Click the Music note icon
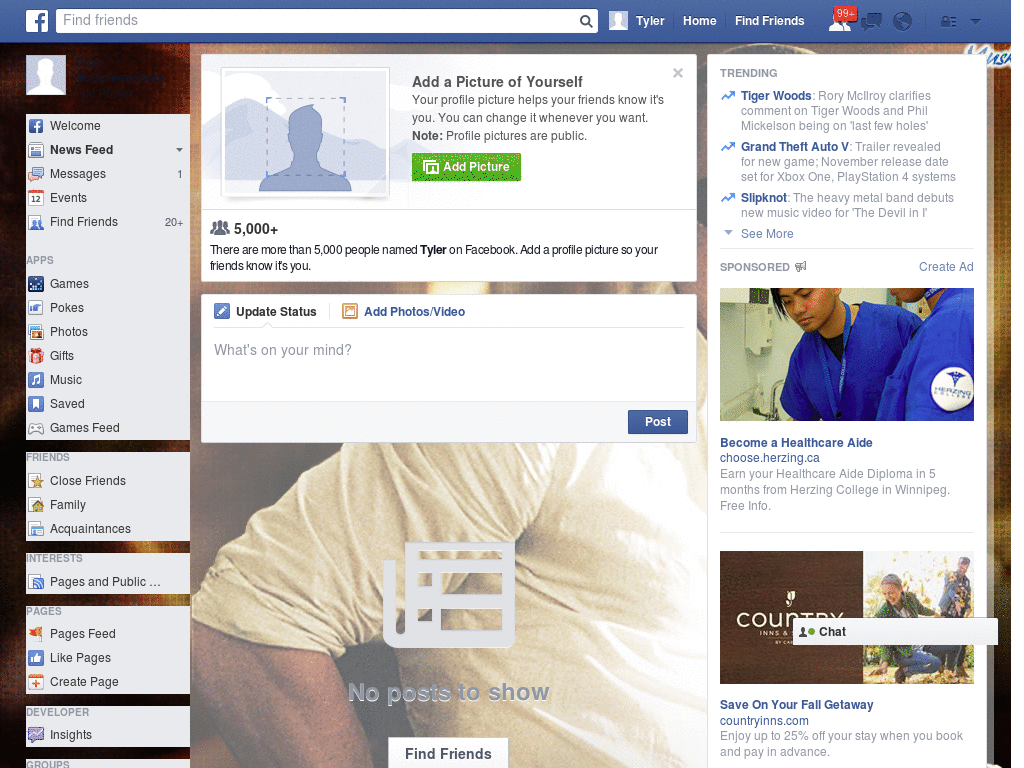The image size is (1024, 768). pos(36,380)
